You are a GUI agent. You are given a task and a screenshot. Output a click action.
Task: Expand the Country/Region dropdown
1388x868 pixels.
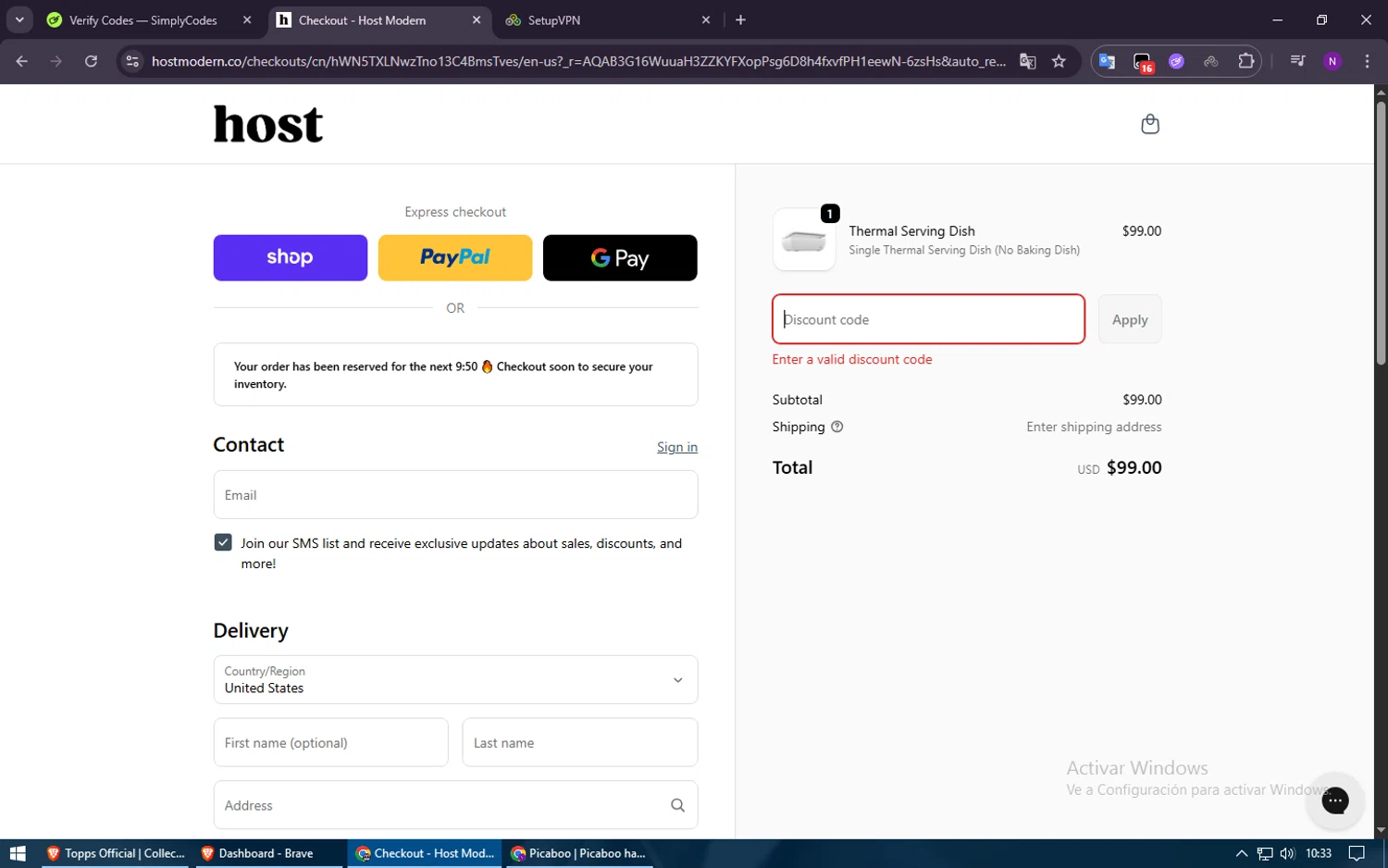tap(455, 680)
